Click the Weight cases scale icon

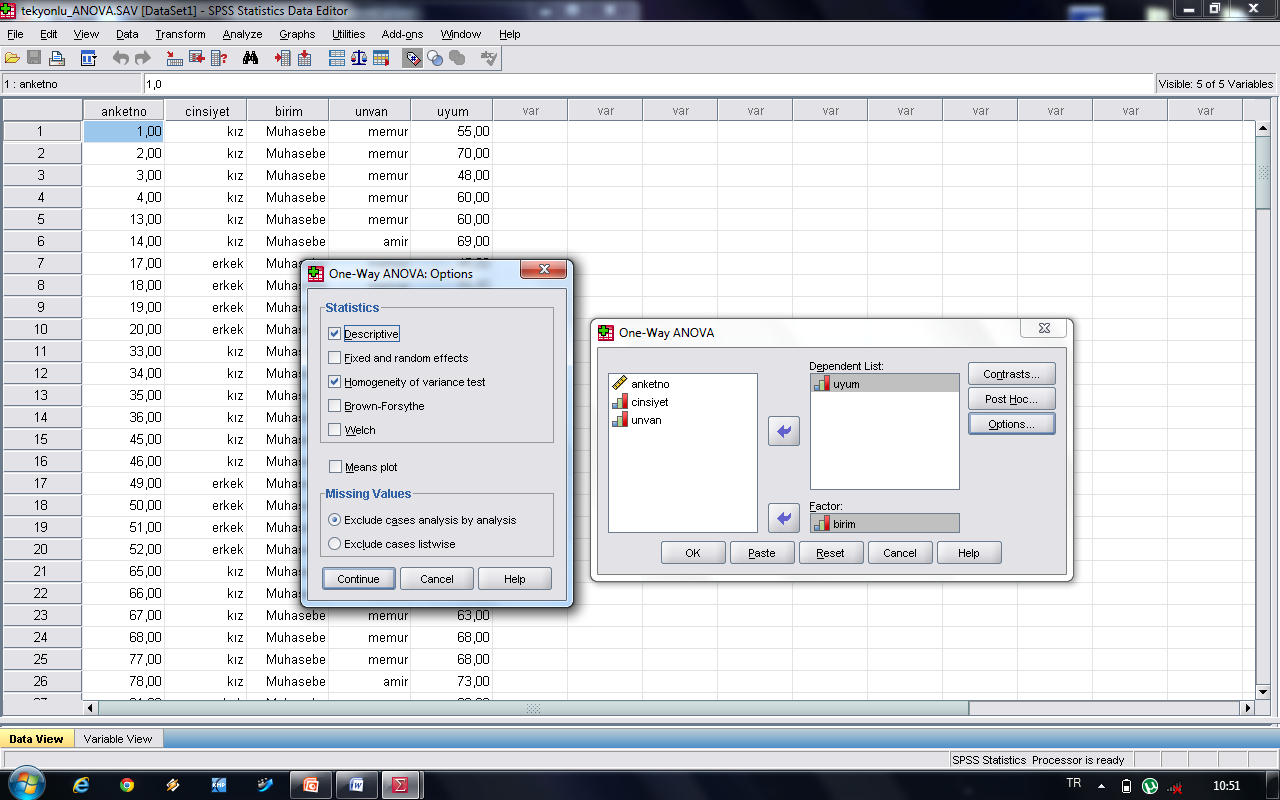click(359, 59)
